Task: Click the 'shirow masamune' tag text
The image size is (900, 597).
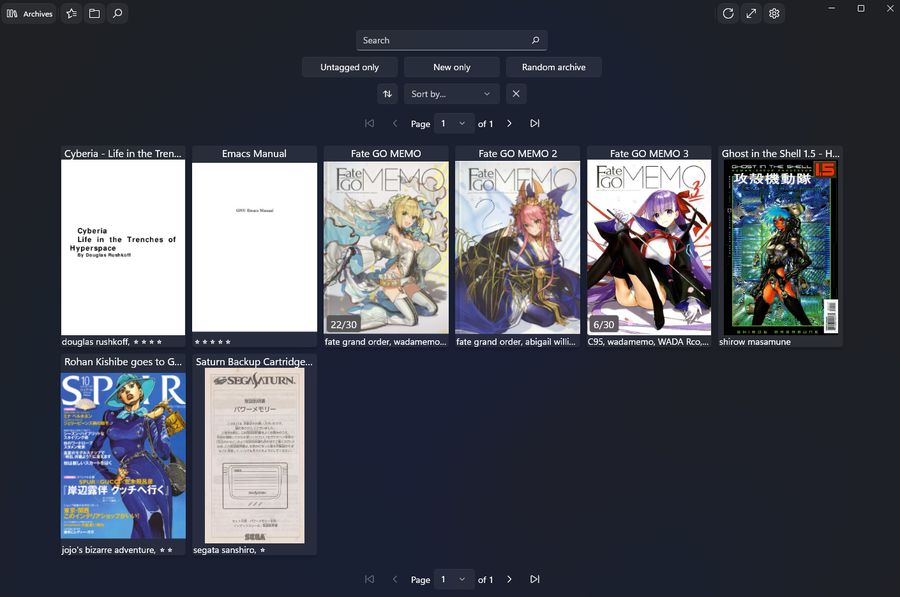Action: click(x=755, y=342)
